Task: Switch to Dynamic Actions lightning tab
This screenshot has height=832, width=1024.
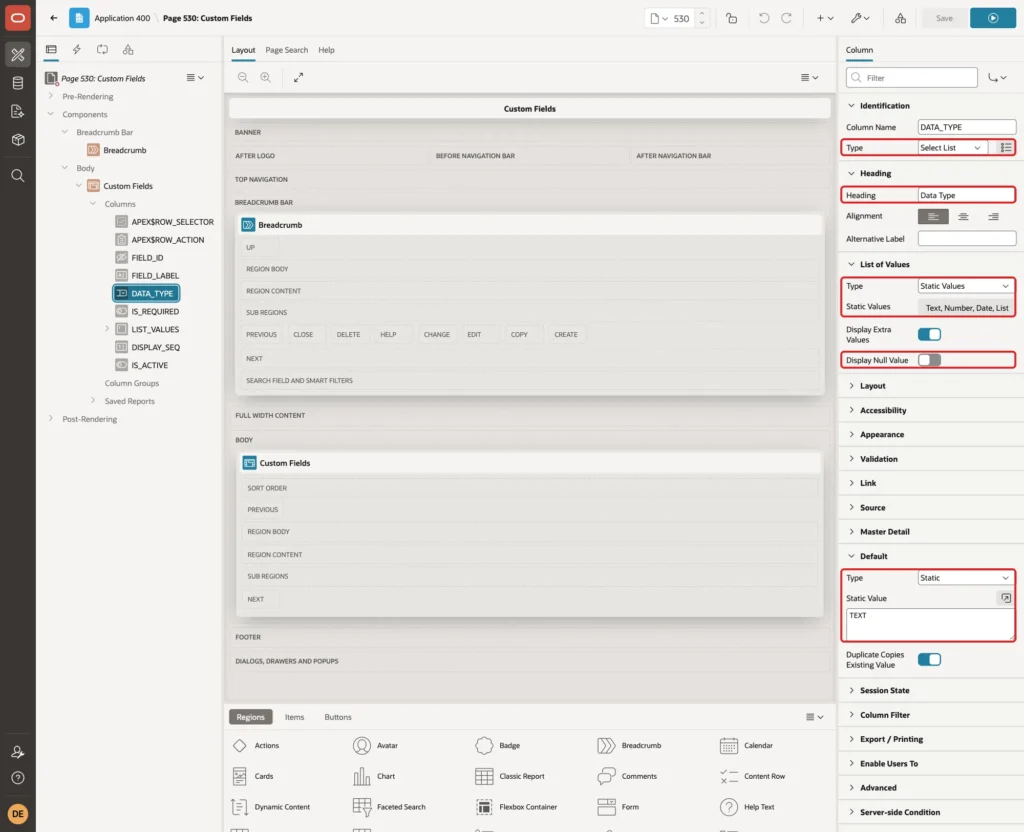Action: [76, 50]
